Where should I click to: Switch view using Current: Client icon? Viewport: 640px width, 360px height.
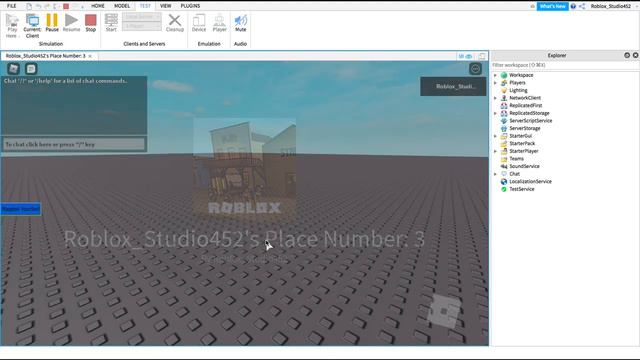32,25
